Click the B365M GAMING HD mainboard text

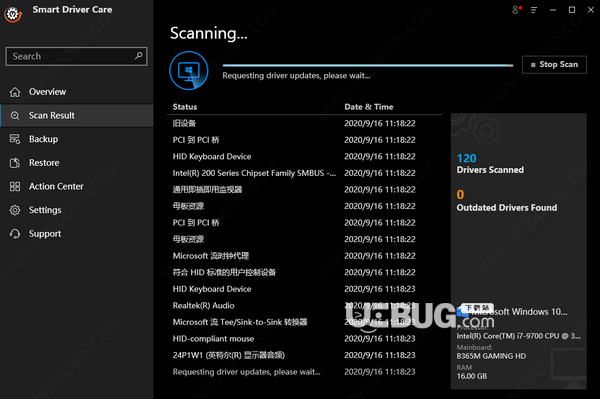point(491,356)
